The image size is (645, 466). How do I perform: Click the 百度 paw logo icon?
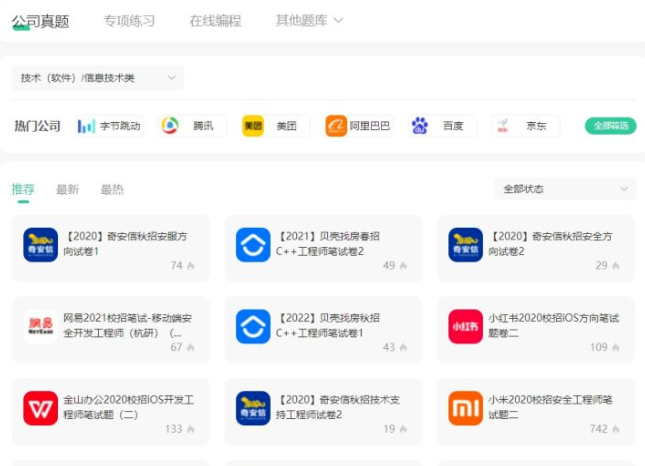[x=420, y=126]
